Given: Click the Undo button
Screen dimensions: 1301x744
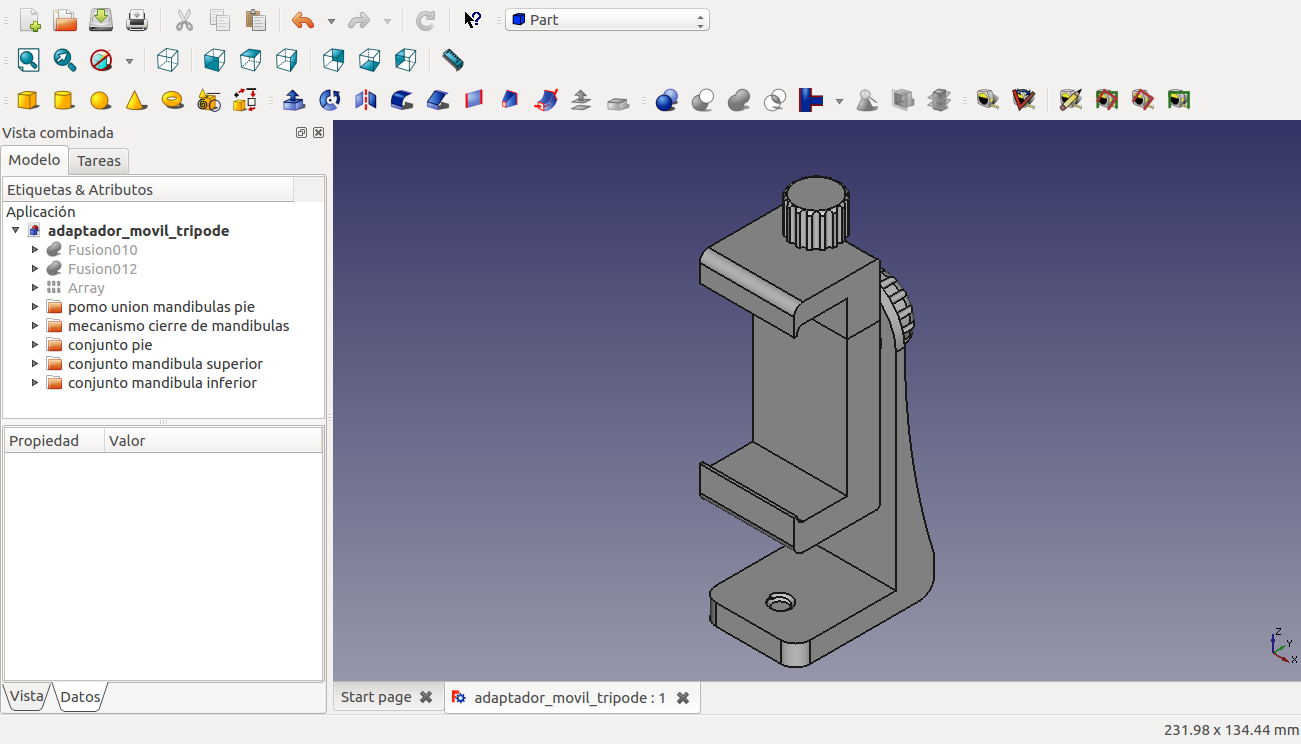Looking at the screenshot, I should [302, 20].
